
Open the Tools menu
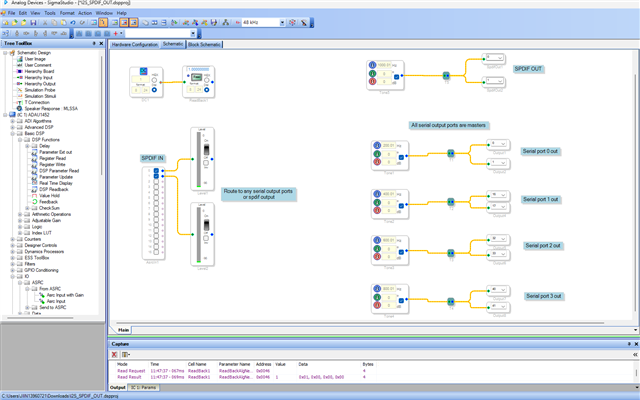tap(50, 13)
